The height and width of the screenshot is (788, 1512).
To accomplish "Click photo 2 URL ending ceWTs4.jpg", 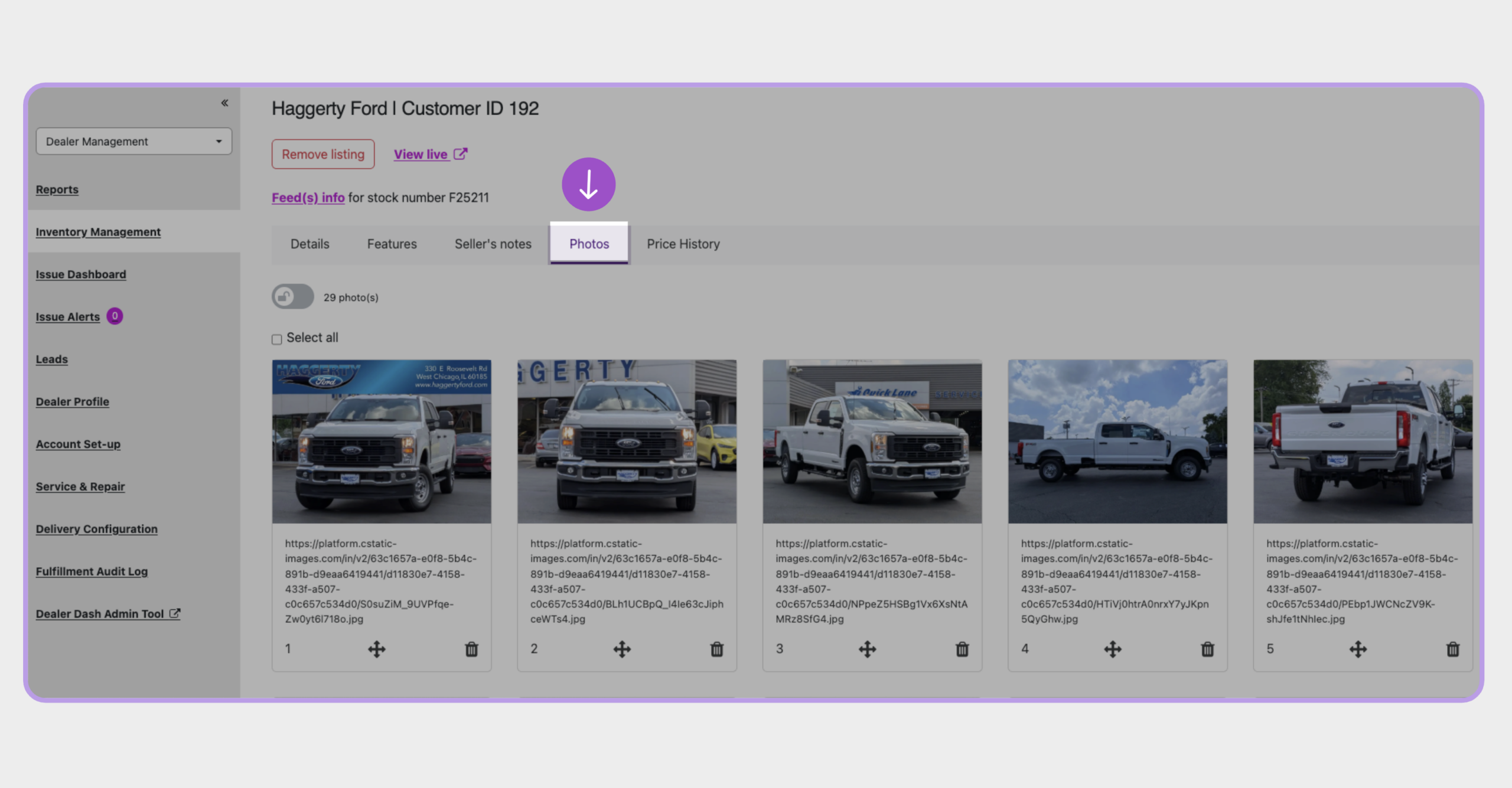I will pyautogui.click(x=627, y=581).
